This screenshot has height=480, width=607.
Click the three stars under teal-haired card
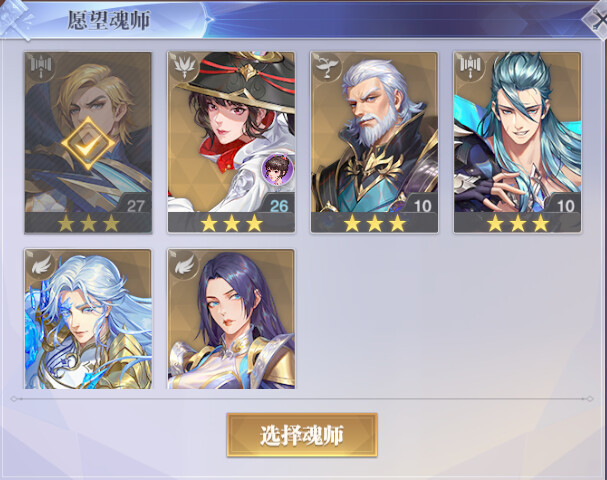click(x=518, y=223)
